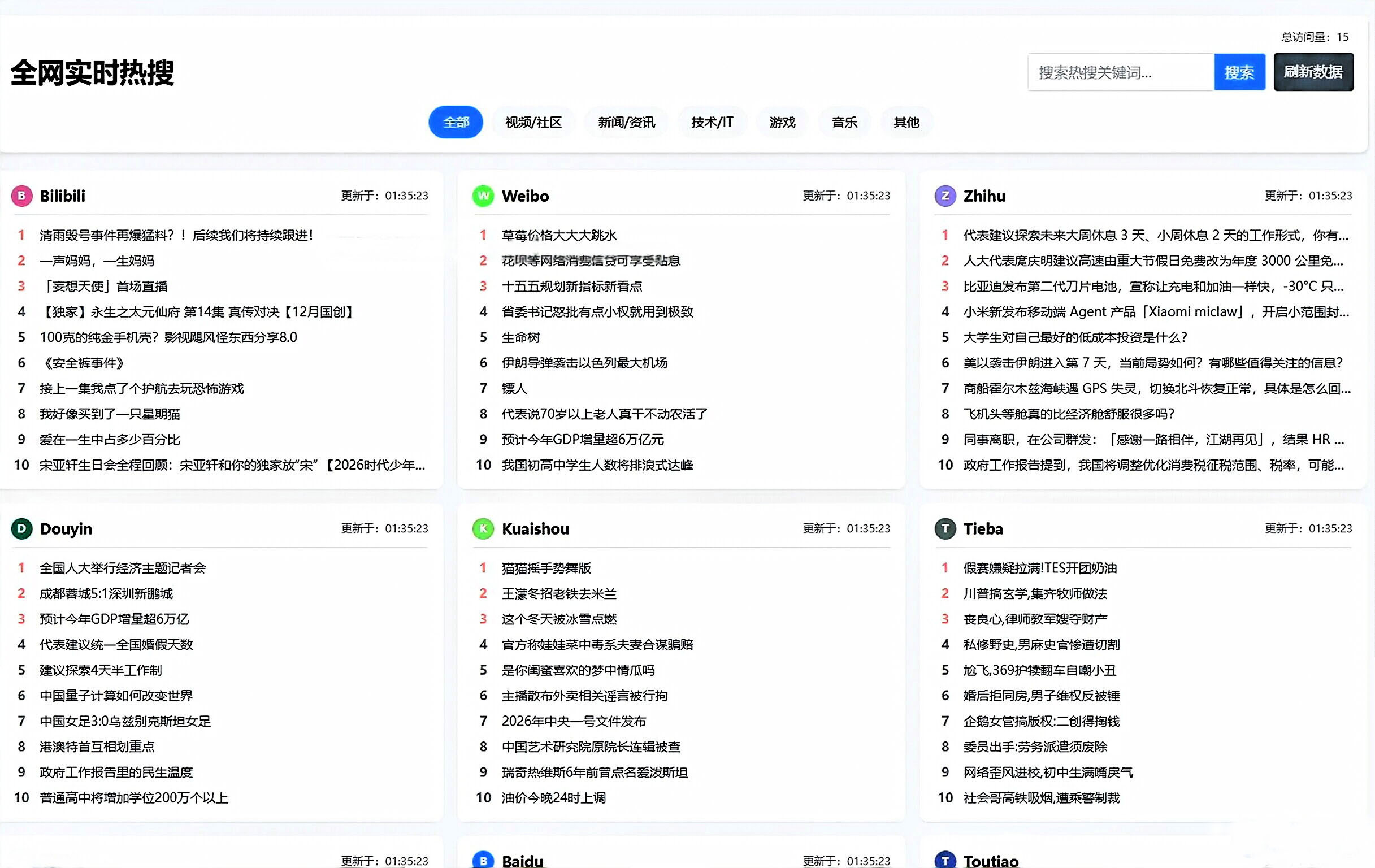Click the black Douyin platform icon

coord(21,529)
